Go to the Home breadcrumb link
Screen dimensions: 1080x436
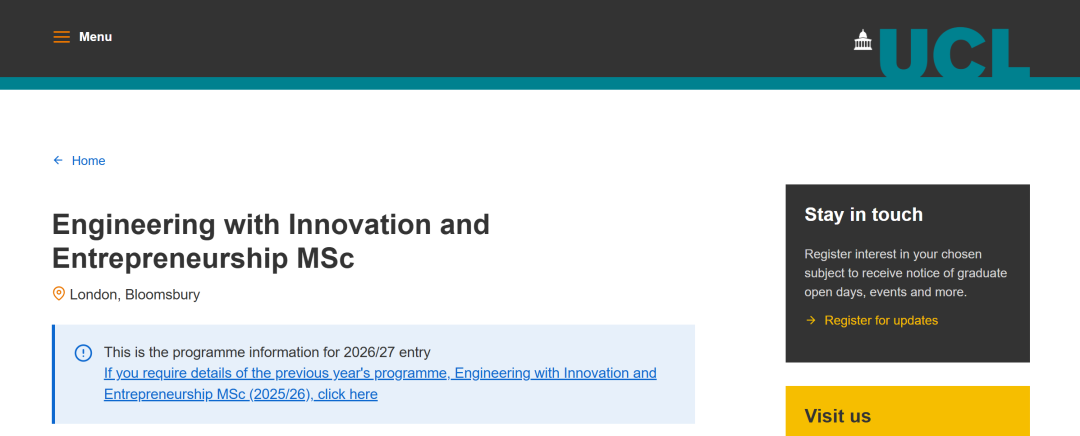[88, 161]
